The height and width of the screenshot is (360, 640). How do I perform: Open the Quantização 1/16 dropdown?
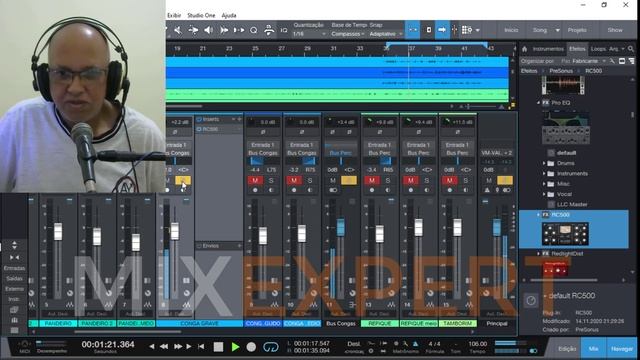(x=309, y=34)
